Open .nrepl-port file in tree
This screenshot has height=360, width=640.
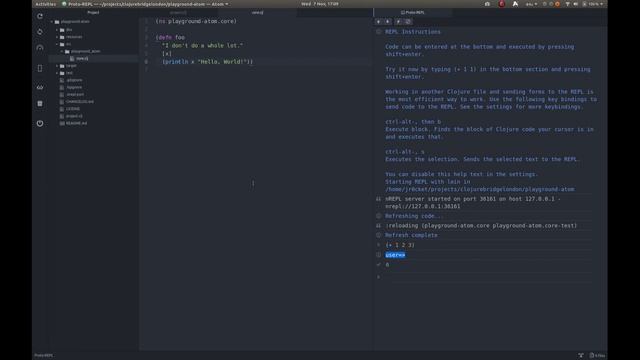75,94
